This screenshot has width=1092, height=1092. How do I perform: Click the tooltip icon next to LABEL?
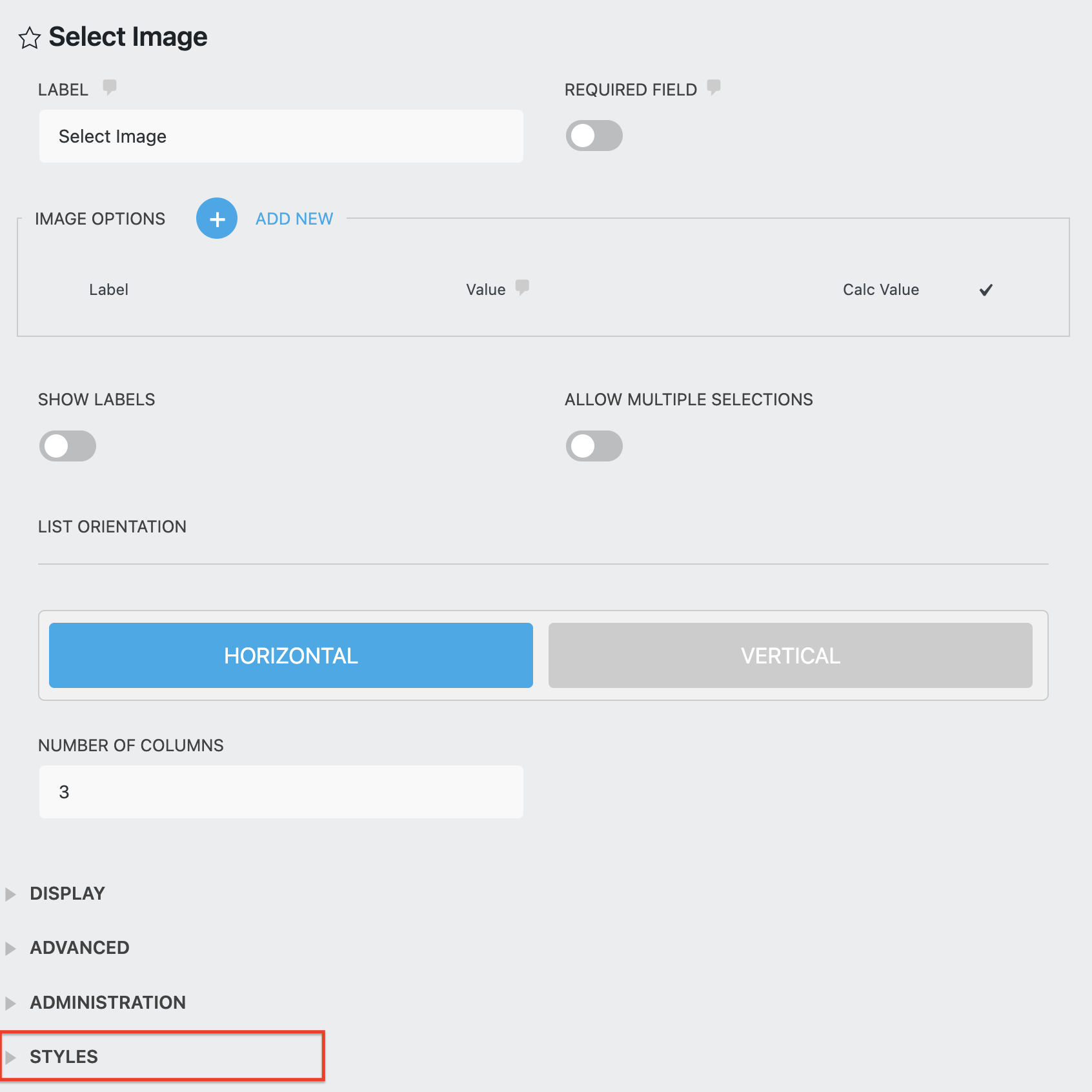click(110, 88)
